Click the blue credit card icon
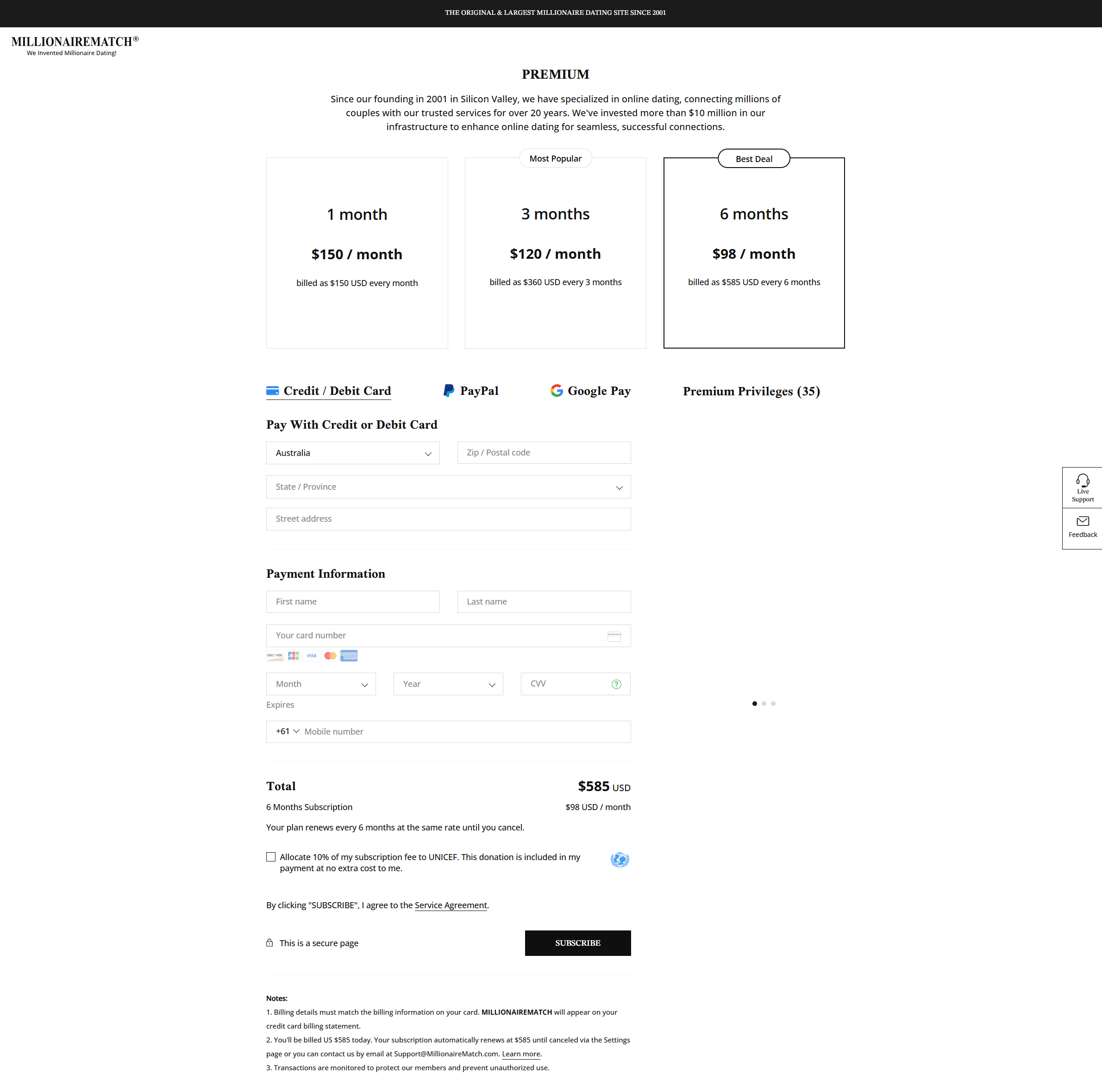The image size is (1102, 1092). pos(273,391)
